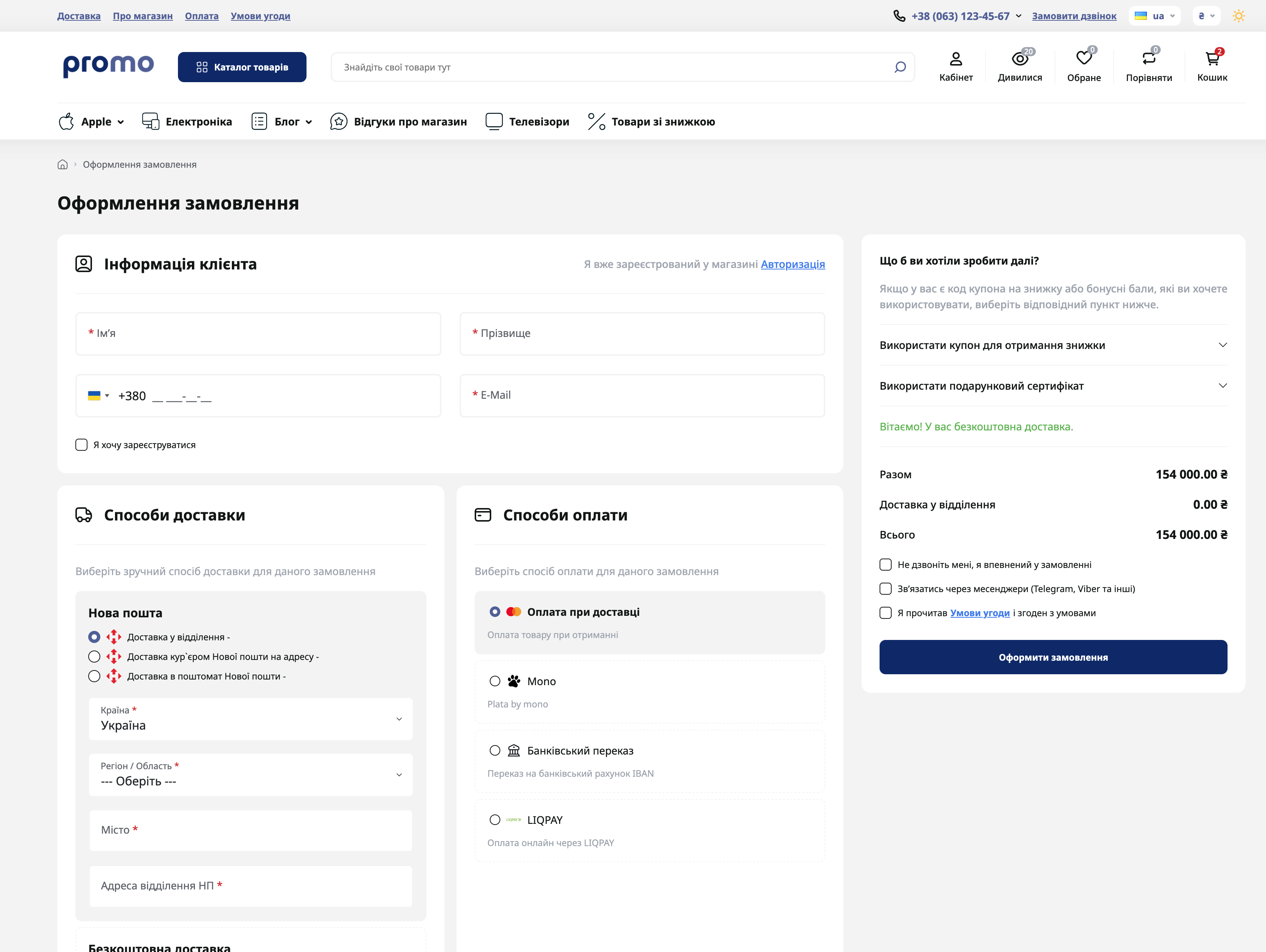Open the Кабінет user icon
Image resolution: width=1266 pixels, height=952 pixels.
tap(956, 59)
